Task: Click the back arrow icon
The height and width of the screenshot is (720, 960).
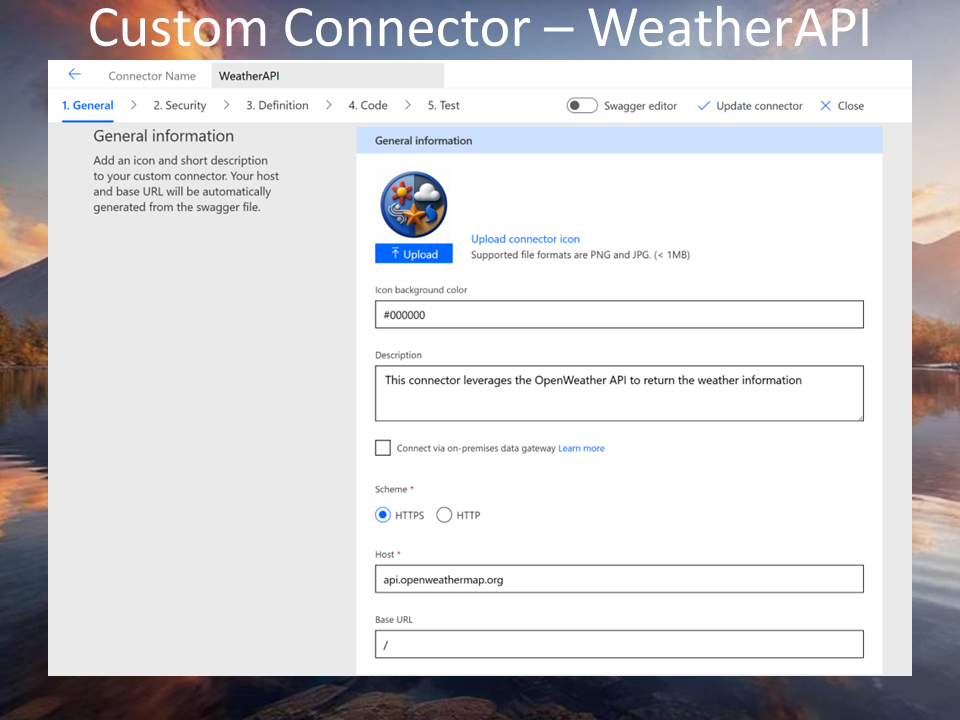Action: tap(75, 75)
